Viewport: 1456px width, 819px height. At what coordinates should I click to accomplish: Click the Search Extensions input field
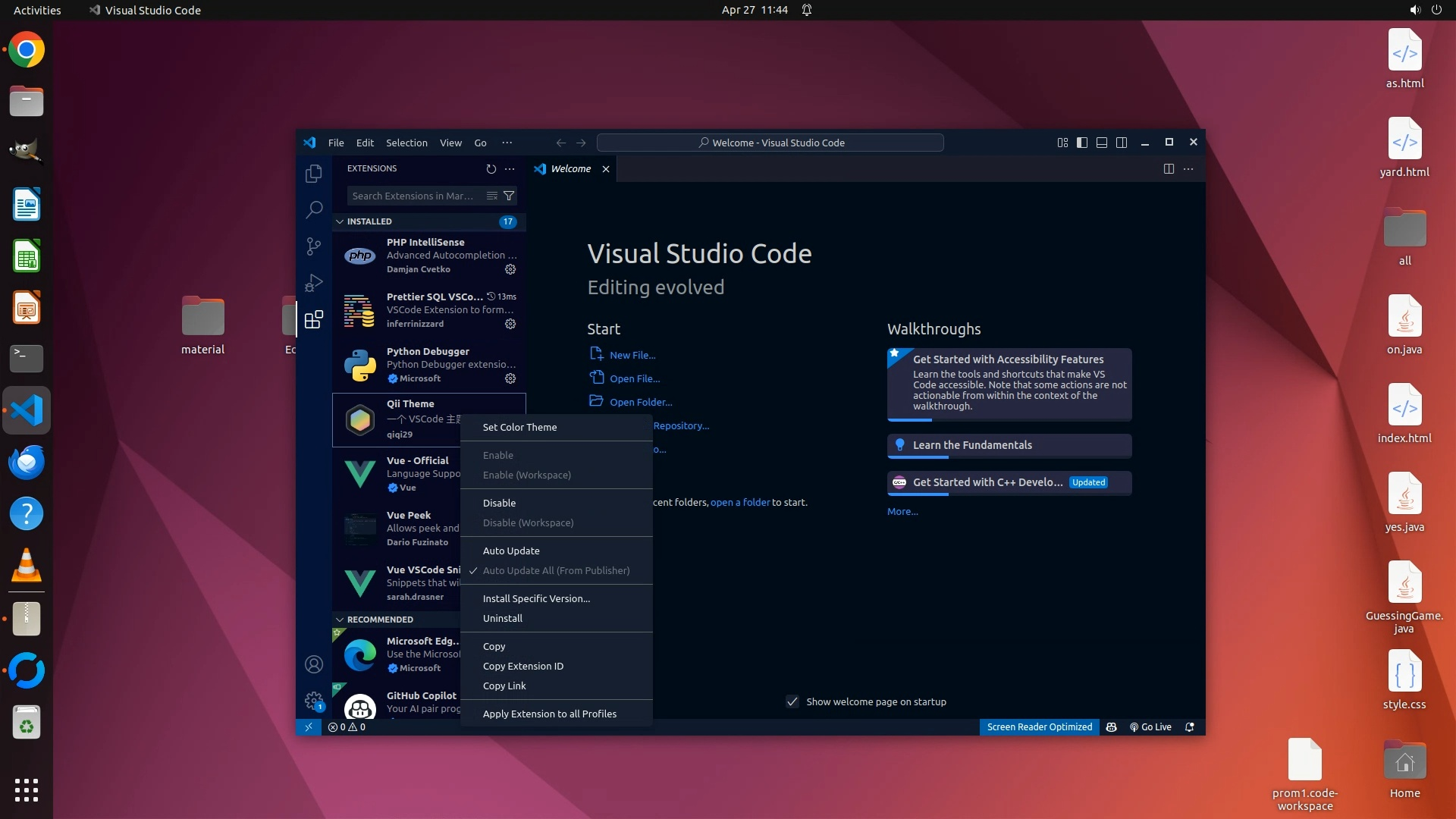coord(413,196)
